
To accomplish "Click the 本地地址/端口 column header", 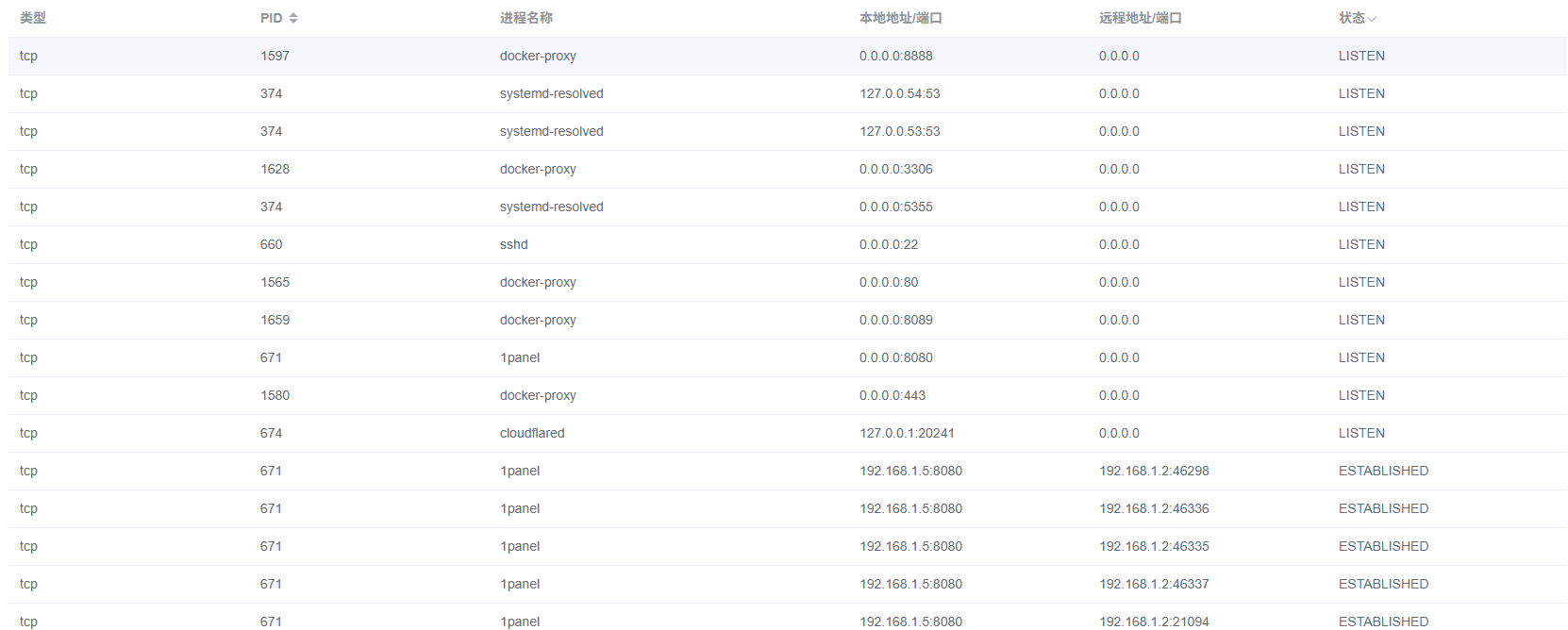I will click(901, 18).
